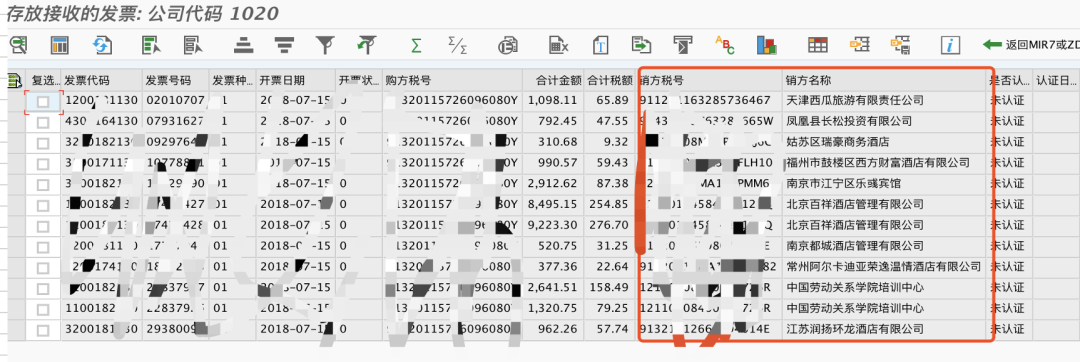Sort the list in descending order
This screenshot has width=1080, height=362.
coord(283,45)
